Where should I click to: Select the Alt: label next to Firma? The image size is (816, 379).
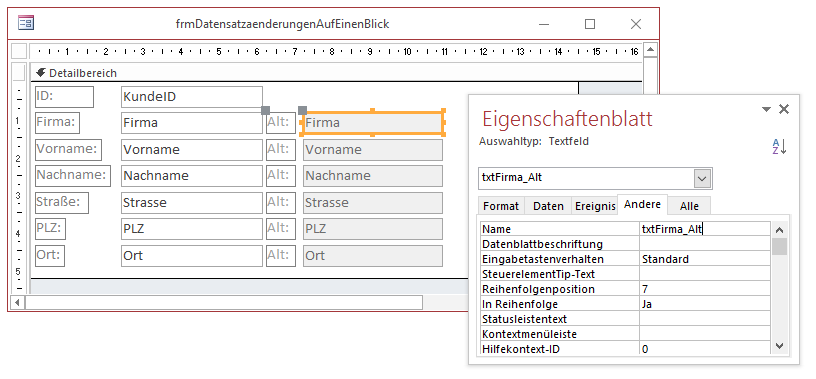click(281, 123)
